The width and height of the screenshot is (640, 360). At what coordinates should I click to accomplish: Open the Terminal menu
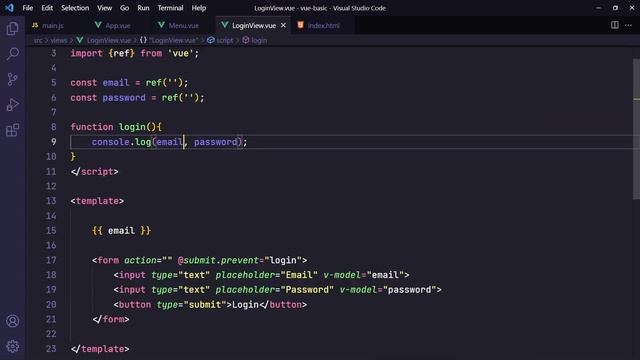(x=170, y=8)
